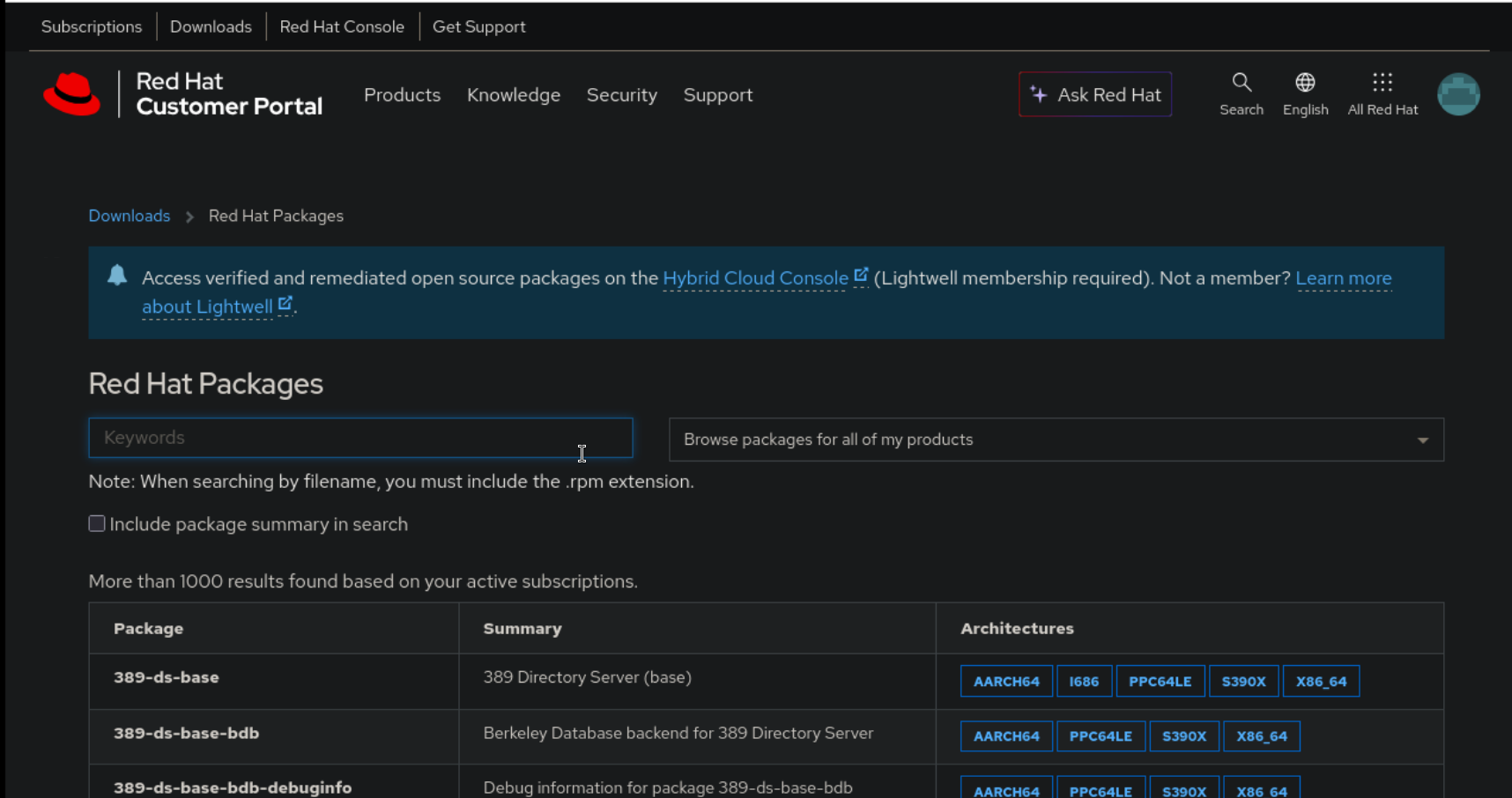The width and height of the screenshot is (1512, 798).
Task: Enable Include package summary in search
Action: [97, 524]
